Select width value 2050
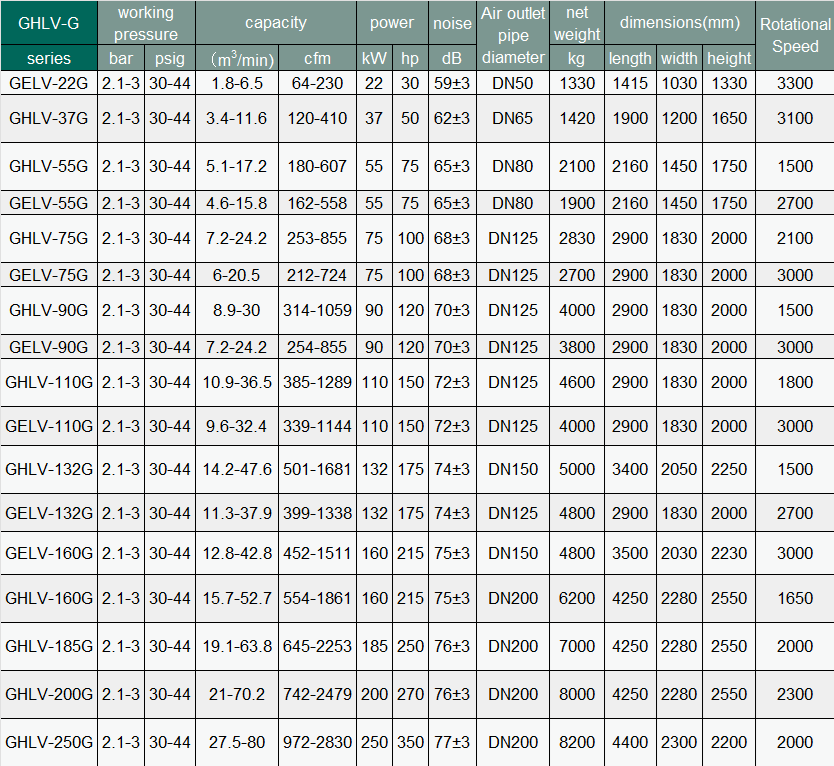The width and height of the screenshot is (834, 766). coord(679,469)
